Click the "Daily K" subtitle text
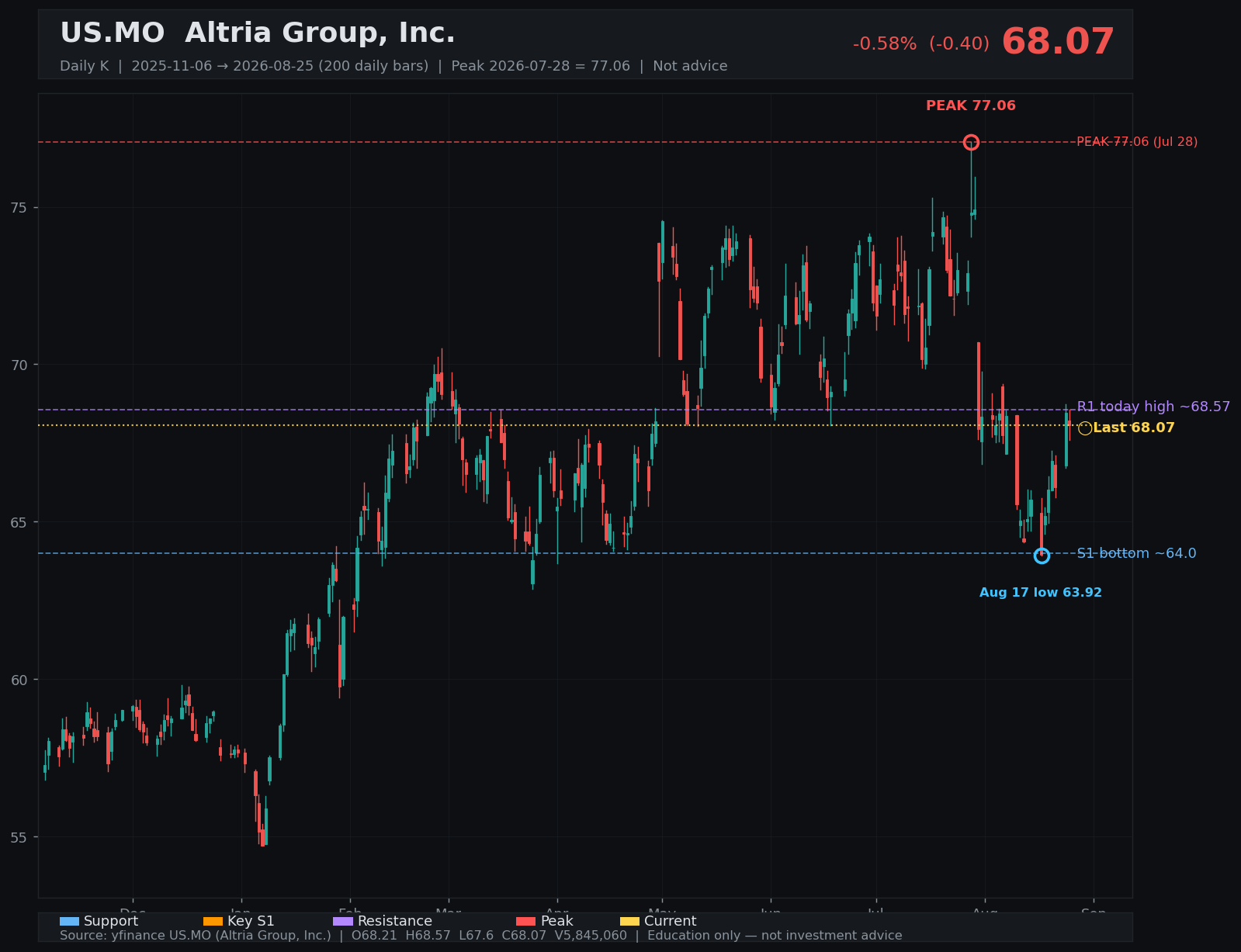The height and width of the screenshot is (952, 1241). (85, 66)
